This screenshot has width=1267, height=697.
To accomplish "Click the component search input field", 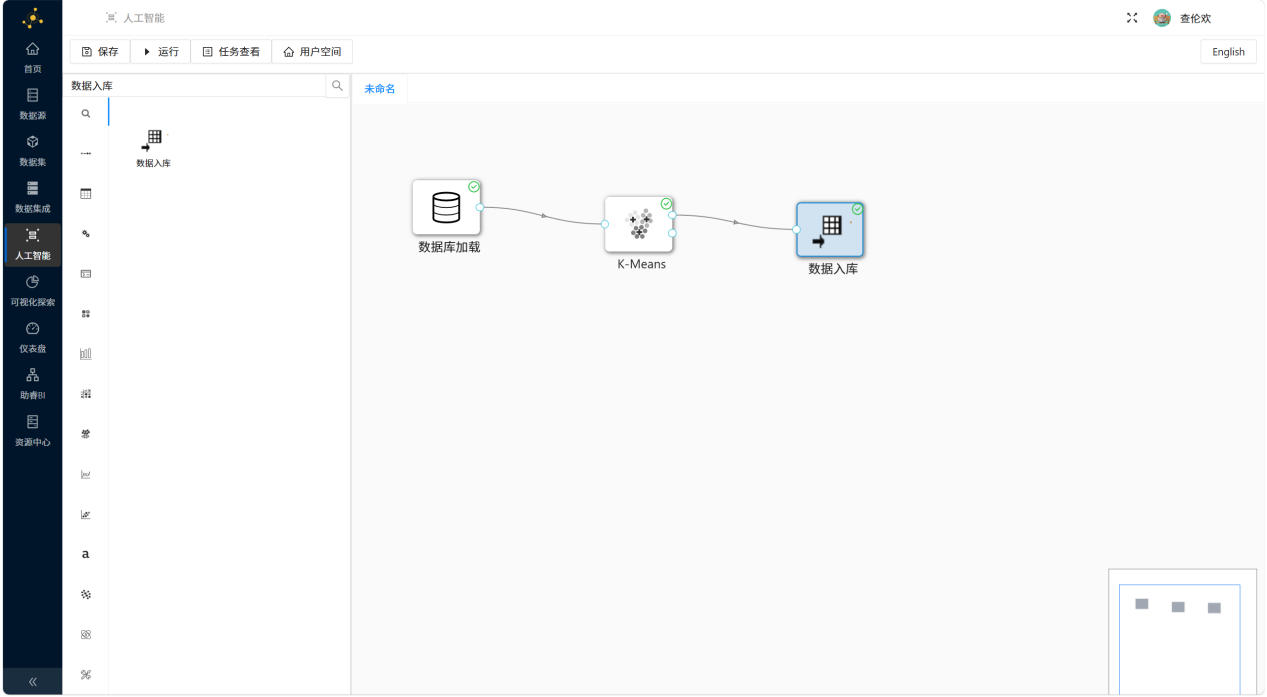I will pos(196,86).
